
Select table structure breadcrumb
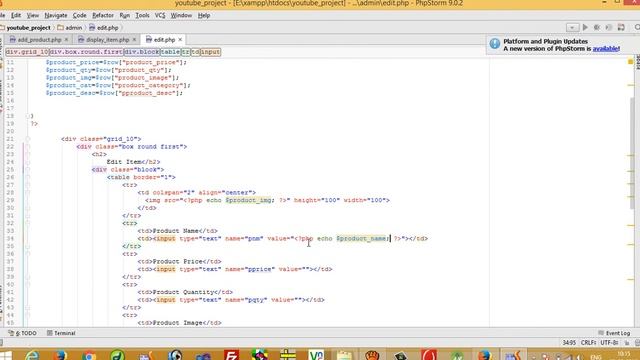pos(170,52)
